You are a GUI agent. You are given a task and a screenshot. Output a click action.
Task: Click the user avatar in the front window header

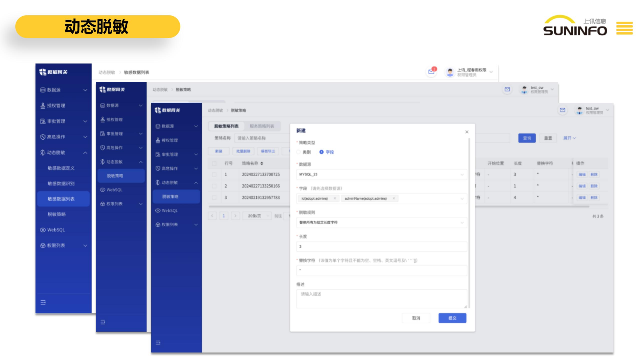[x=579, y=110]
